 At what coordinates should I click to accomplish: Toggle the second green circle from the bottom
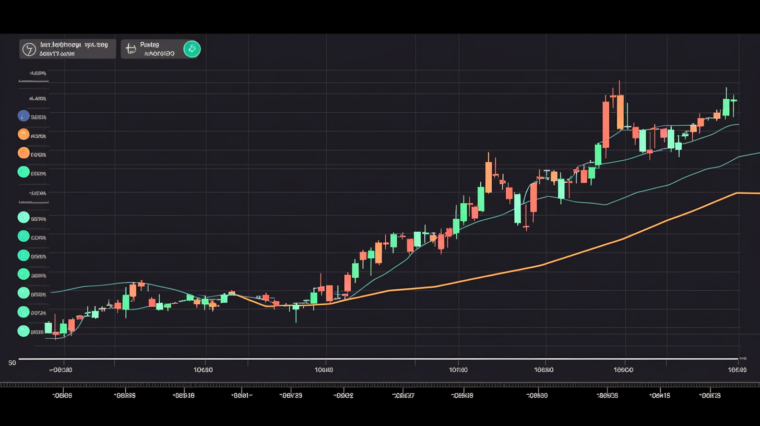pyautogui.click(x=24, y=311)
